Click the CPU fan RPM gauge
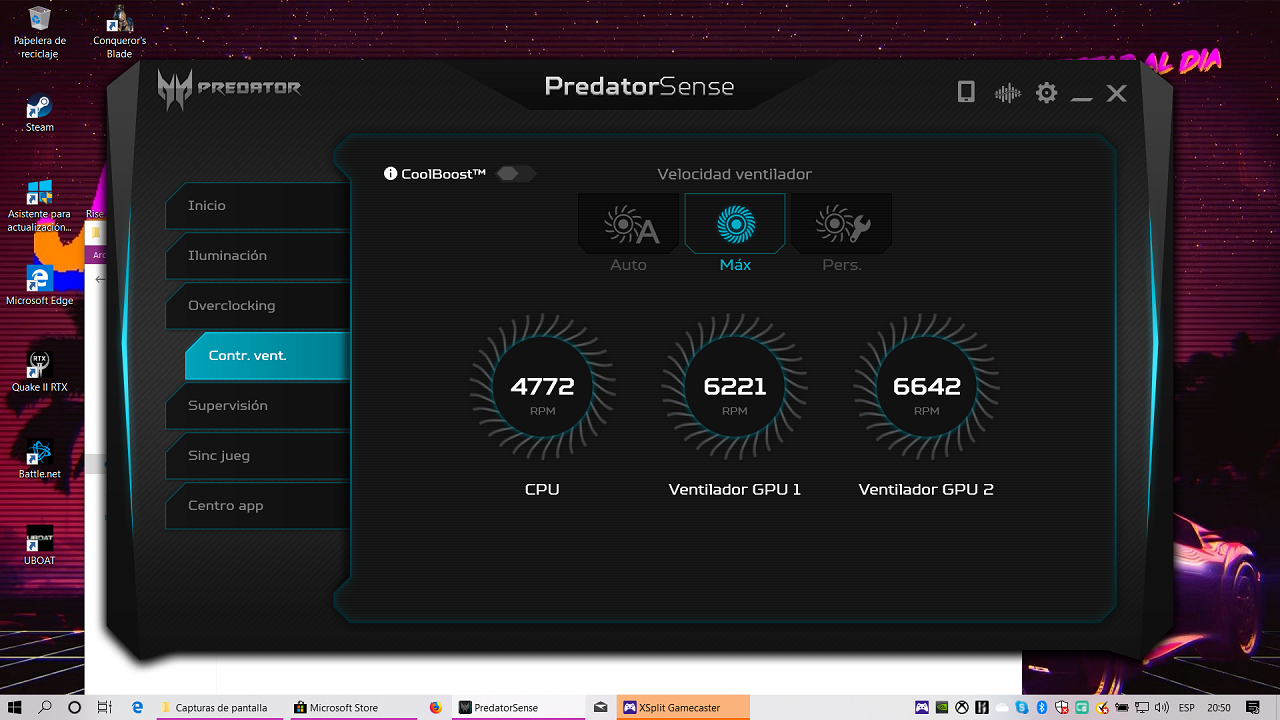Image resolution: width=1280 pixels, height=720 pixels. point(542,387)
